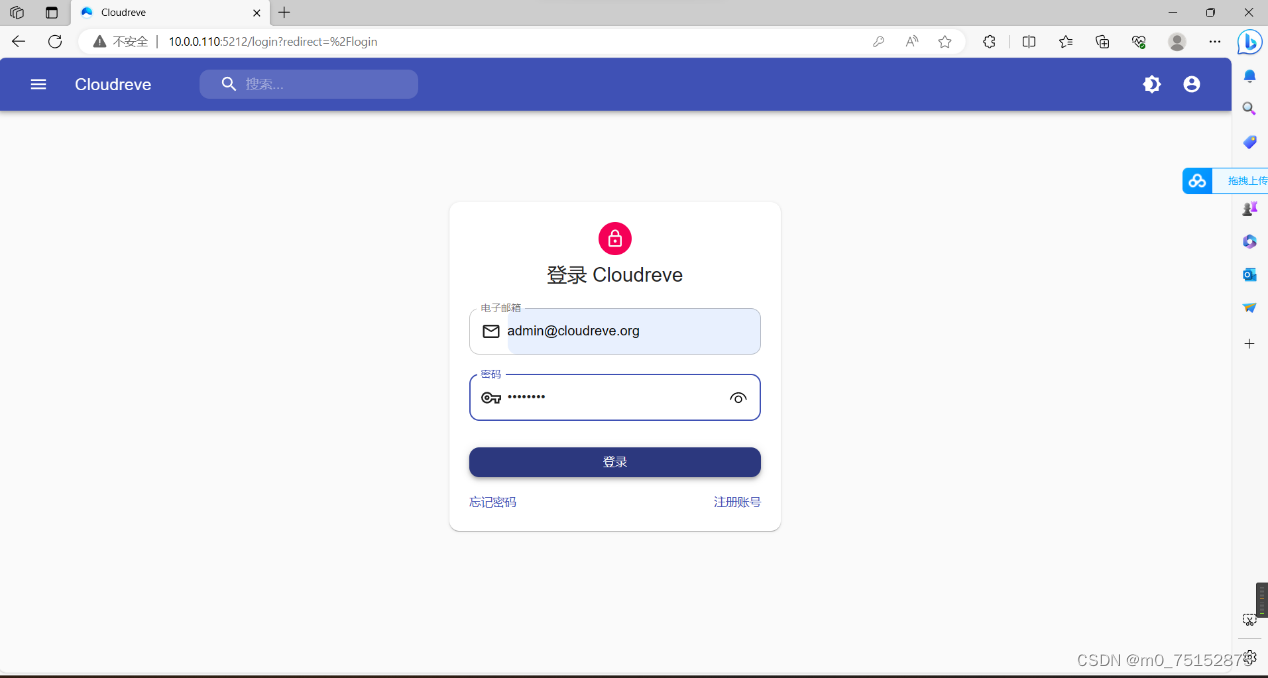Select the Cloudreve browser tab
The image size is (1268, 678).
[x=170, y=13]
